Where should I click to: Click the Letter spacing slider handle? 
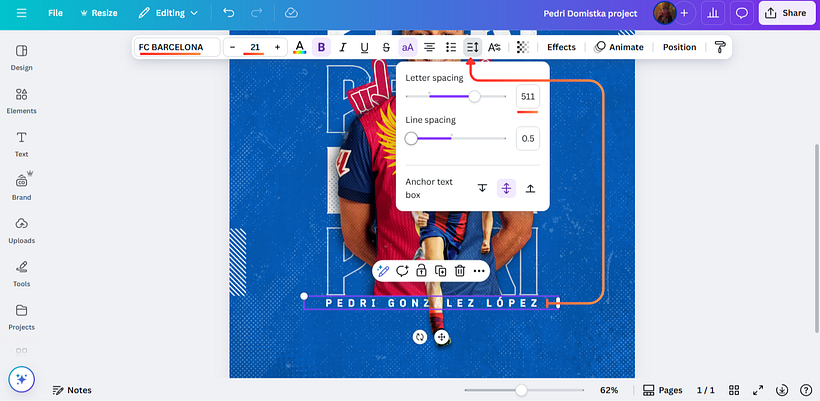tap(474, 96)
